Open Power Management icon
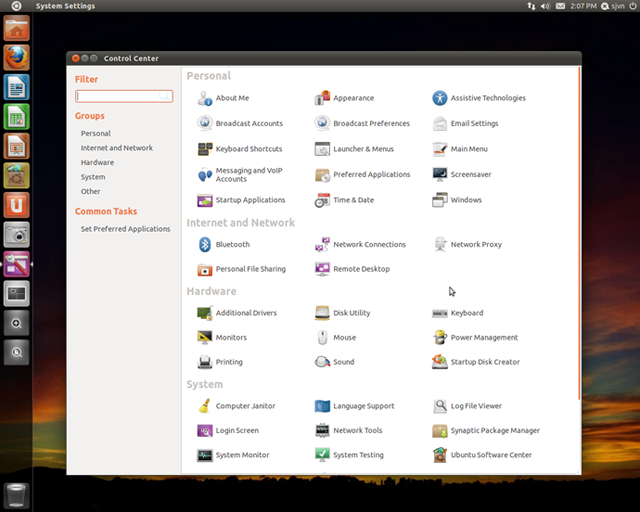Image resolution: width=640 pixels, height=512 pixels. [x=440, y=338]
